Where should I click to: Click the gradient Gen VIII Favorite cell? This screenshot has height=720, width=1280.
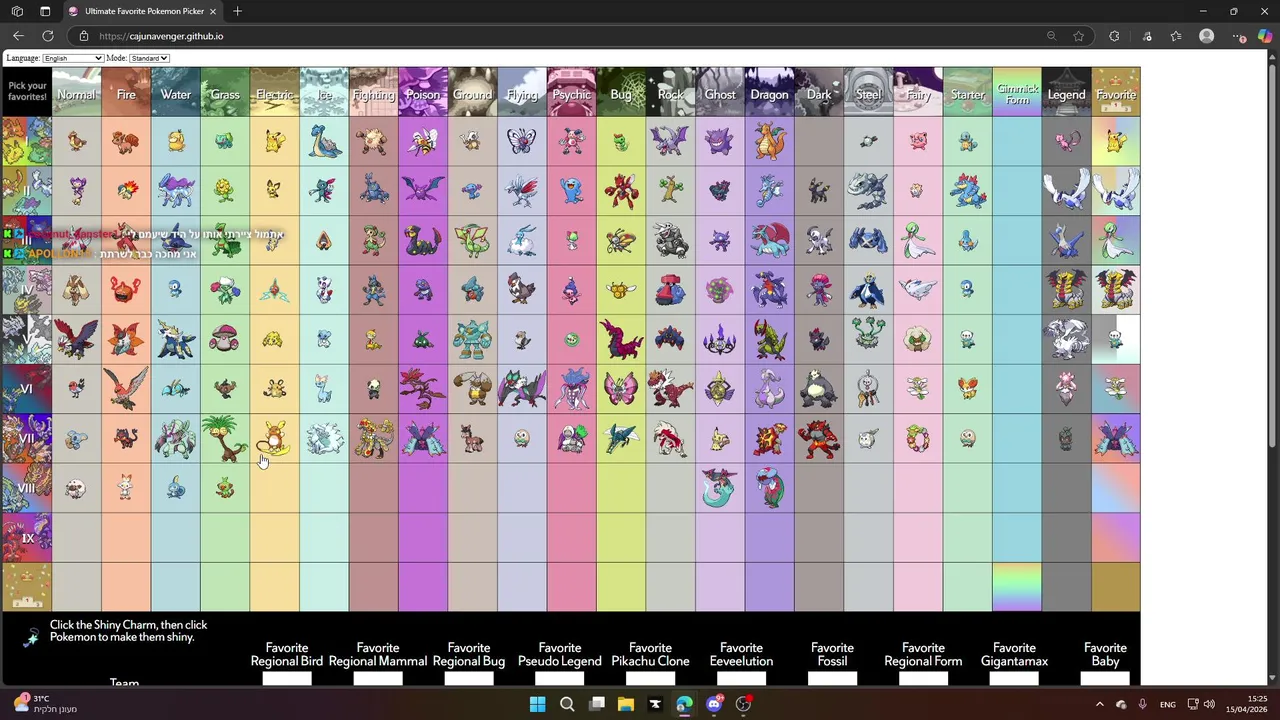click(x=1116, y=488)
